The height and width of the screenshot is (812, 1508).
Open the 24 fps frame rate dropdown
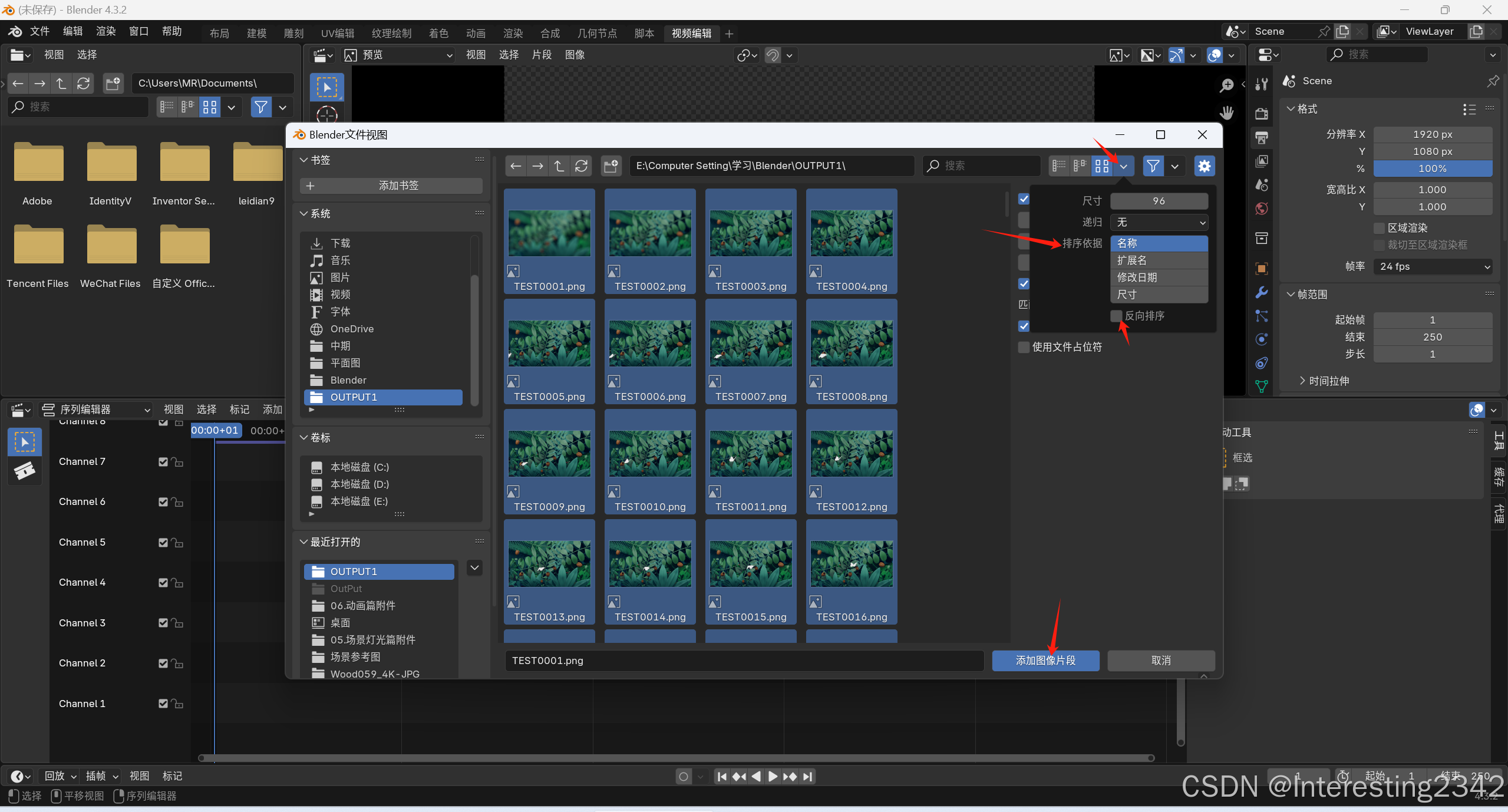1433,266
